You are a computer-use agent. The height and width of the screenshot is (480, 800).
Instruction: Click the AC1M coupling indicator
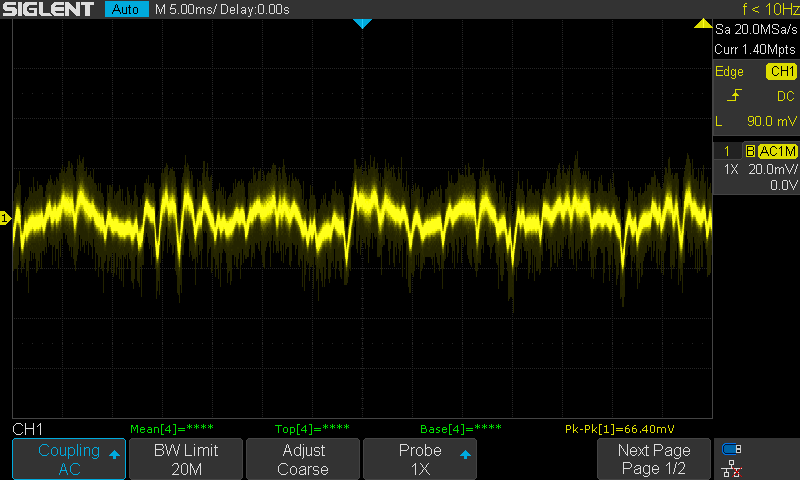coord(777,151)
